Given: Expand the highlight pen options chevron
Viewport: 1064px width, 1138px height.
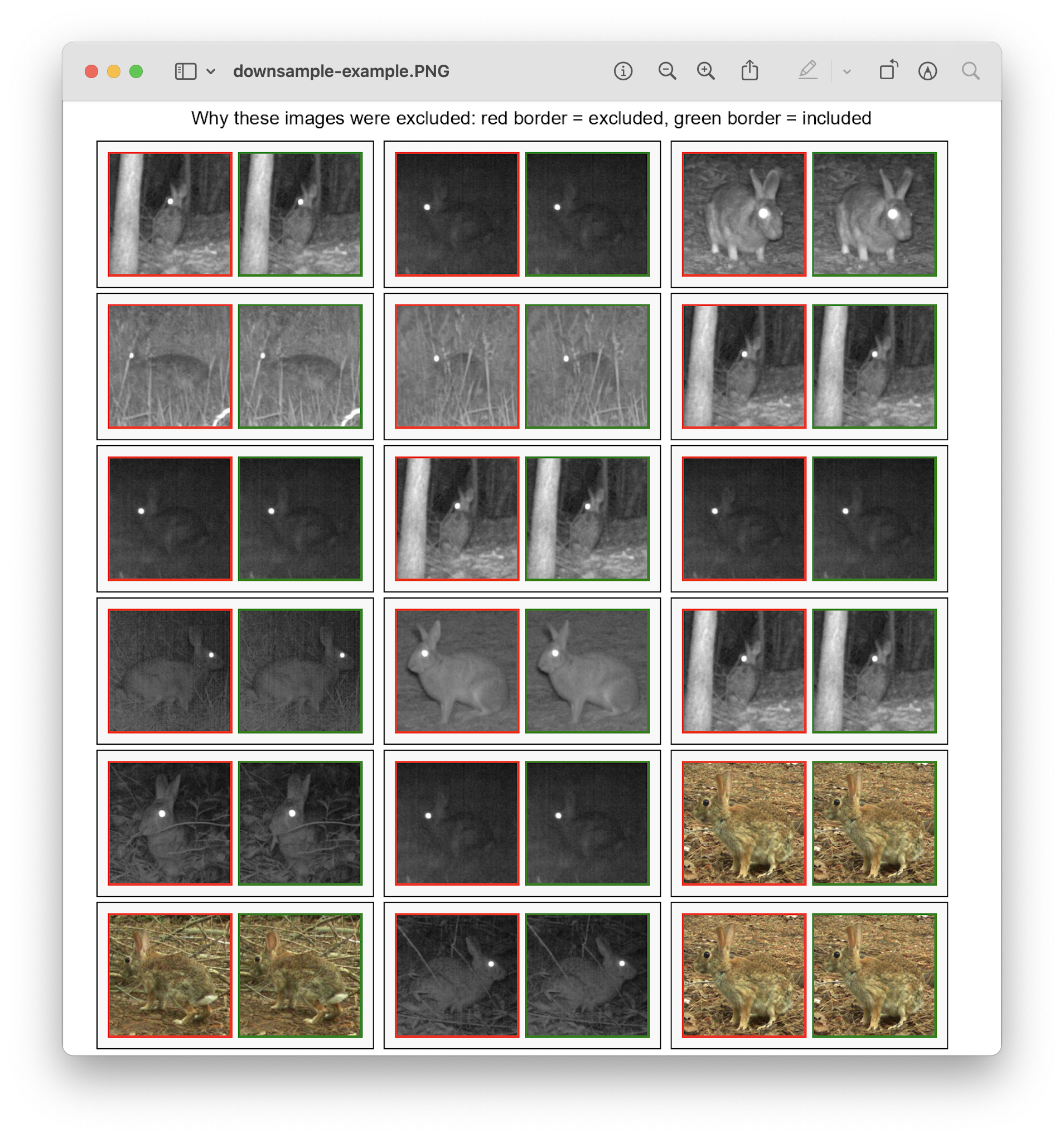Looking at the screenshot, I should pos(847,71).
